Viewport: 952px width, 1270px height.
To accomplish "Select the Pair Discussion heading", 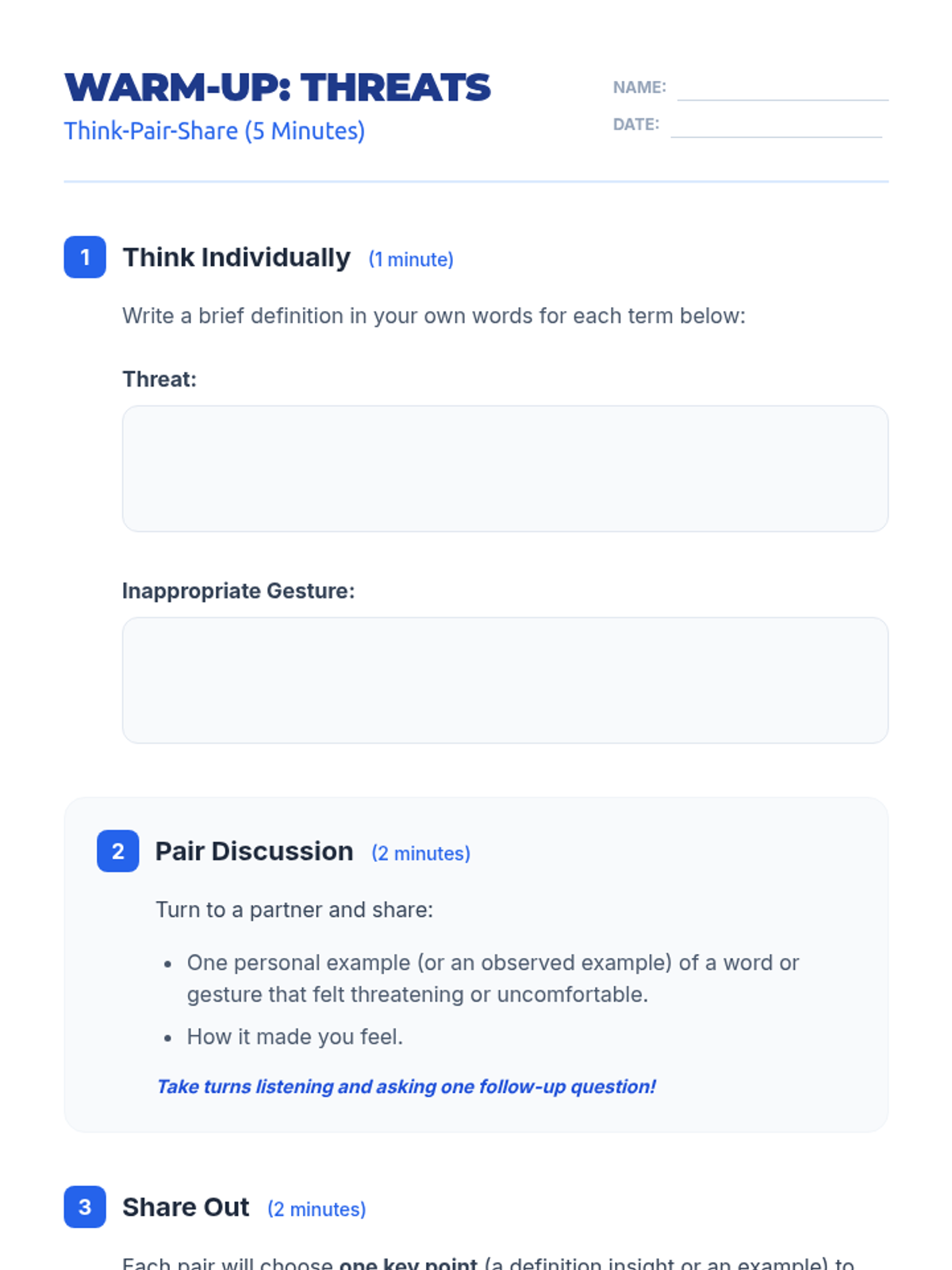I will point(254,852).
